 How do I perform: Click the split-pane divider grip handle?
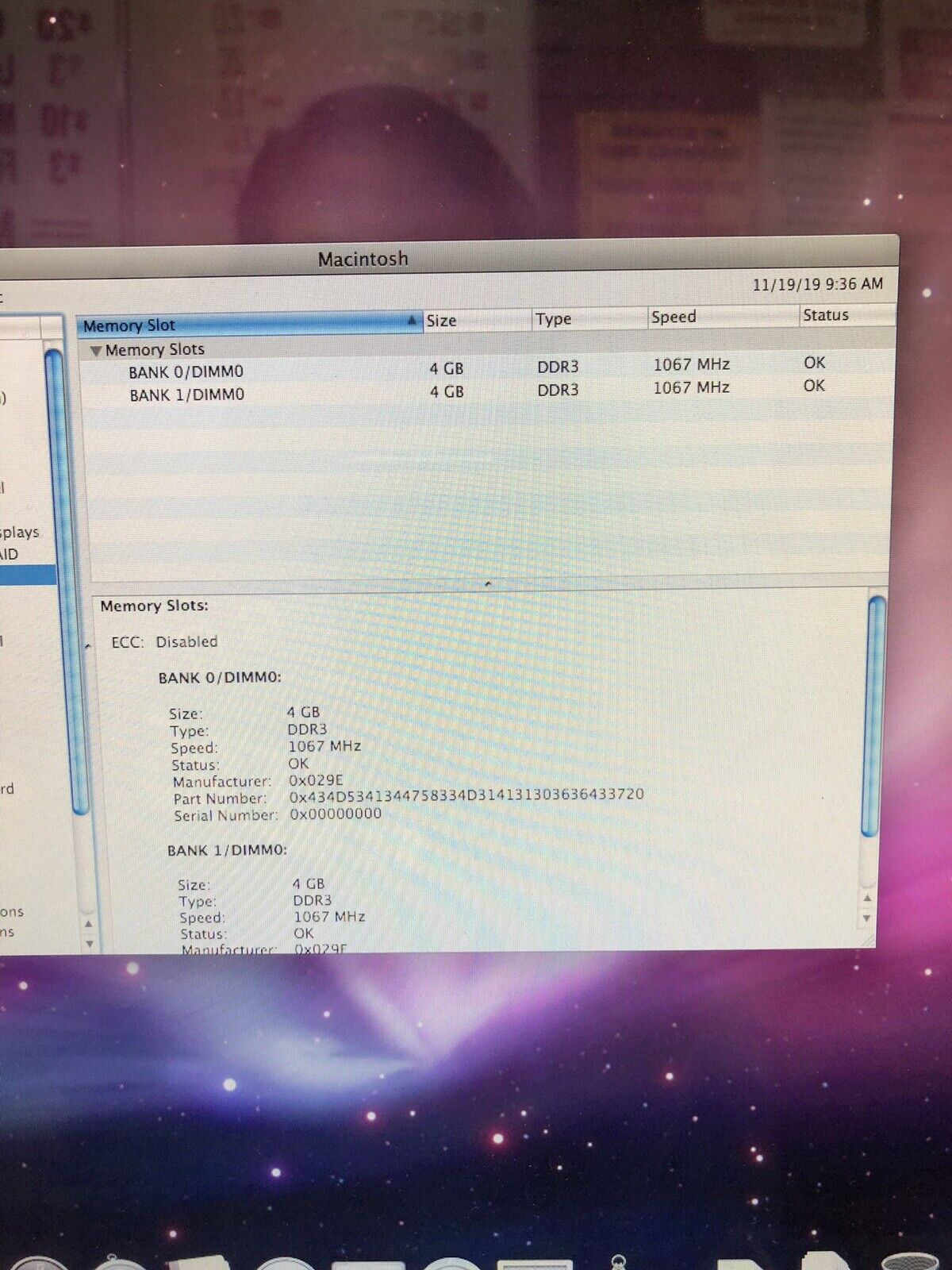(488, 584)
